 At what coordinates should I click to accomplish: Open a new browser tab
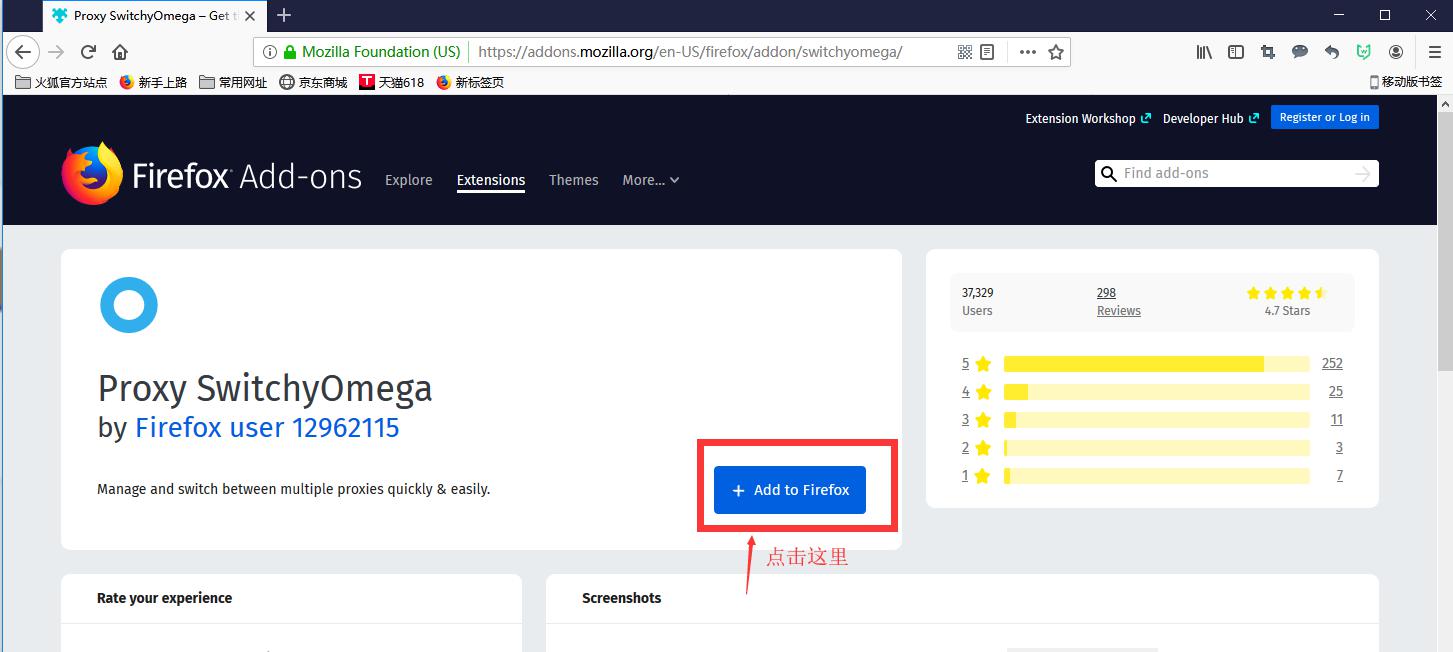pyautogui.click(x=284, y=15)
